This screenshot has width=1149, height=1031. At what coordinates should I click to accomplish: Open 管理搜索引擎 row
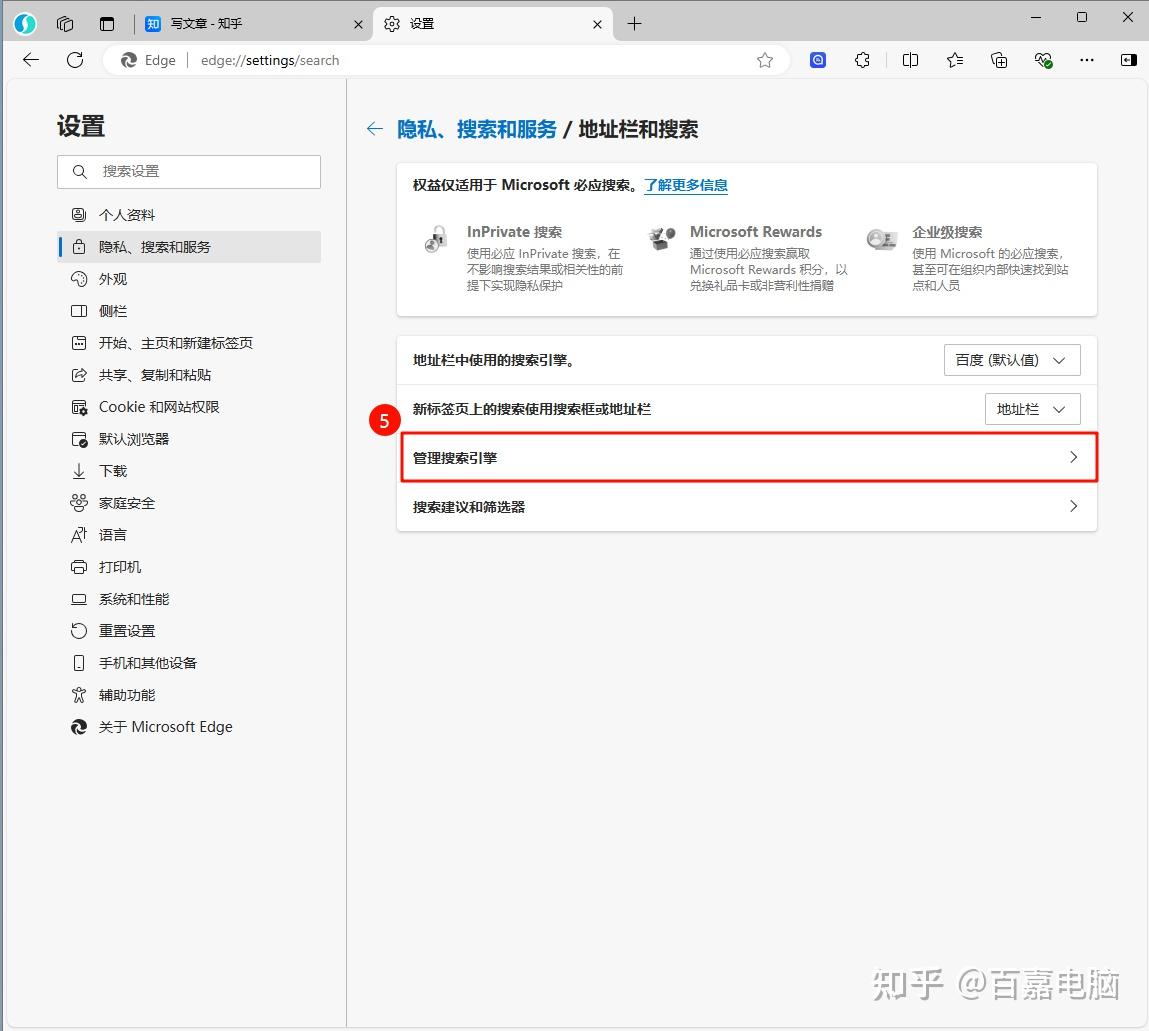coord(748,457)
